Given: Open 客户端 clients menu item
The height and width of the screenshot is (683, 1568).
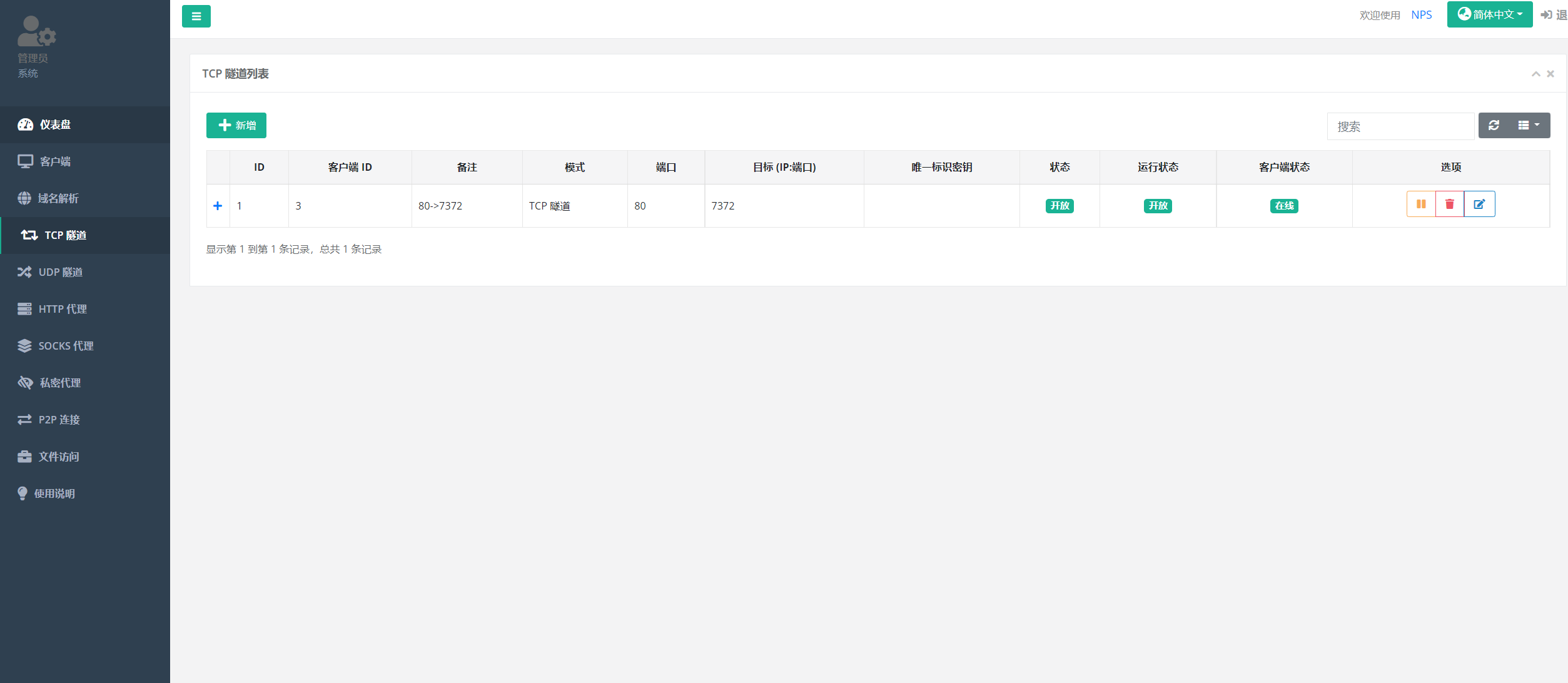Looking at the screenshot, I should [x=55, y=161].
